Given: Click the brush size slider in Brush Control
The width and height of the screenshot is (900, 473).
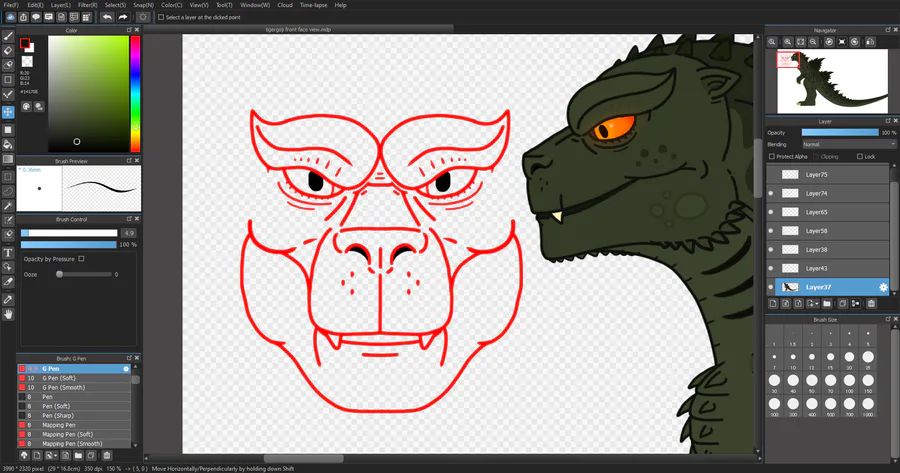Looking at the screenshot, I should 69,233.
